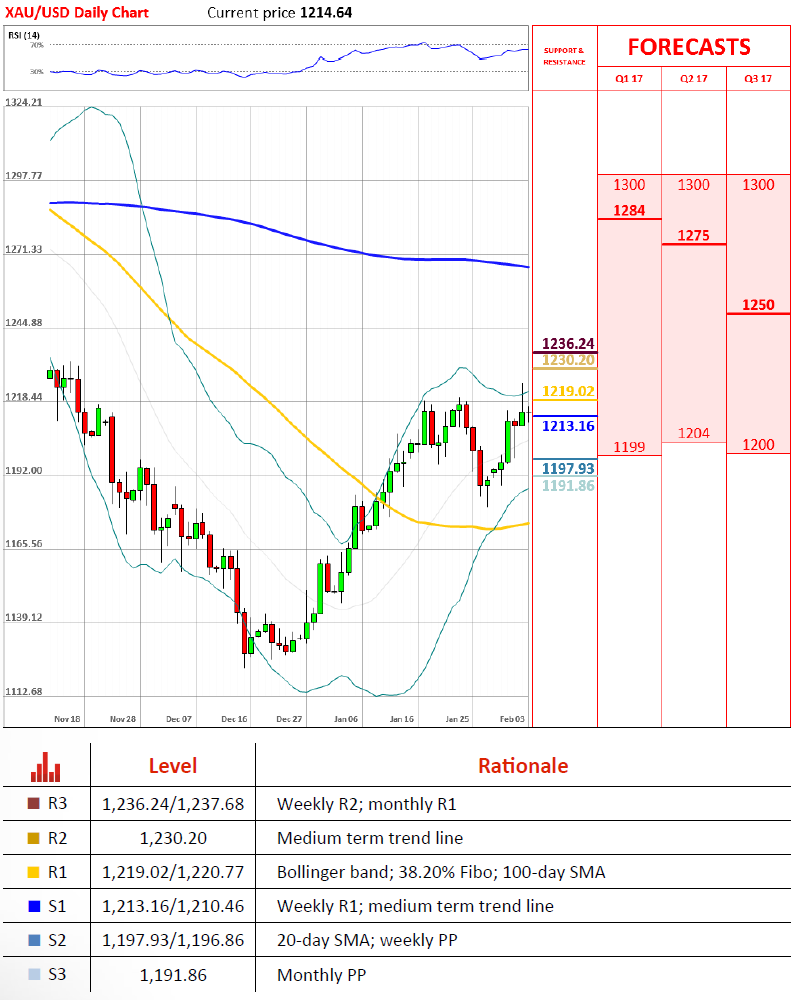The image size is (800, 1000).
Task: Select the XAU/USD Daily Chart title
Action: [x=77, y=12]
